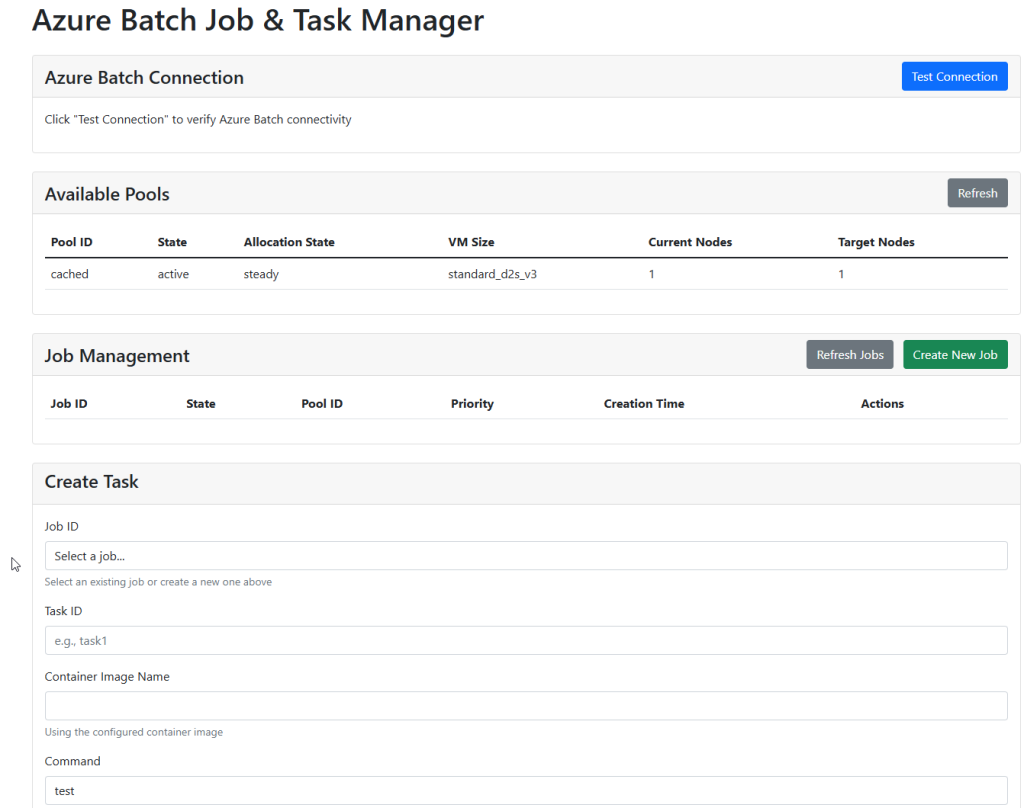1024x808 pixels.
Task: Click the 'standard_d2s_v3' VM size cell
Action: [x=492, y=274]
